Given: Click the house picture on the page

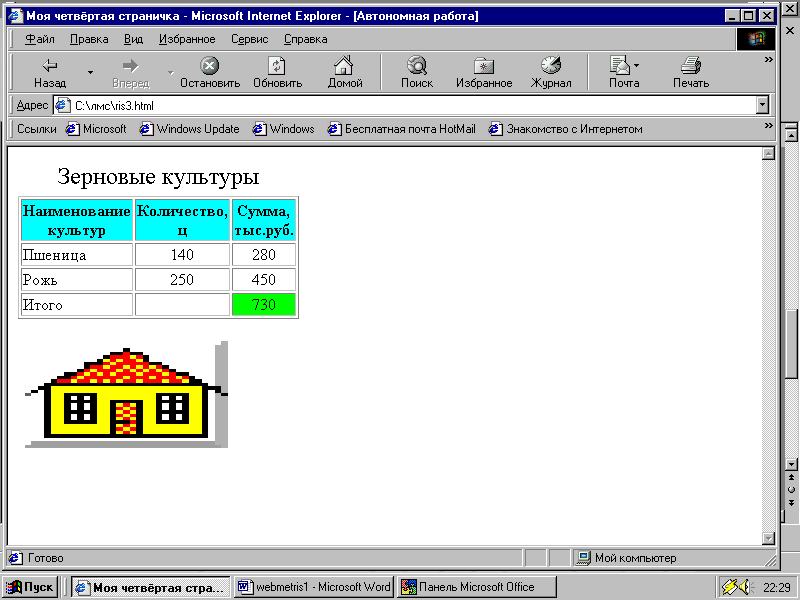Looking at the screenshot, I should (126, 394).
